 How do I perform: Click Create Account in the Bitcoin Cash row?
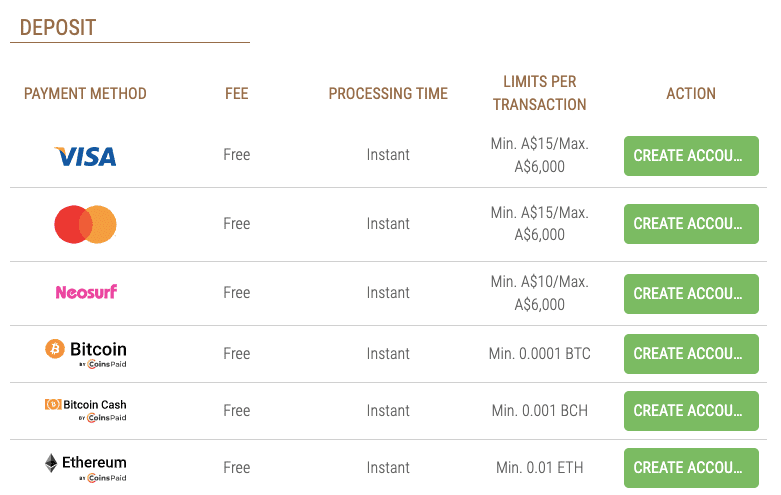coord(691,411)
